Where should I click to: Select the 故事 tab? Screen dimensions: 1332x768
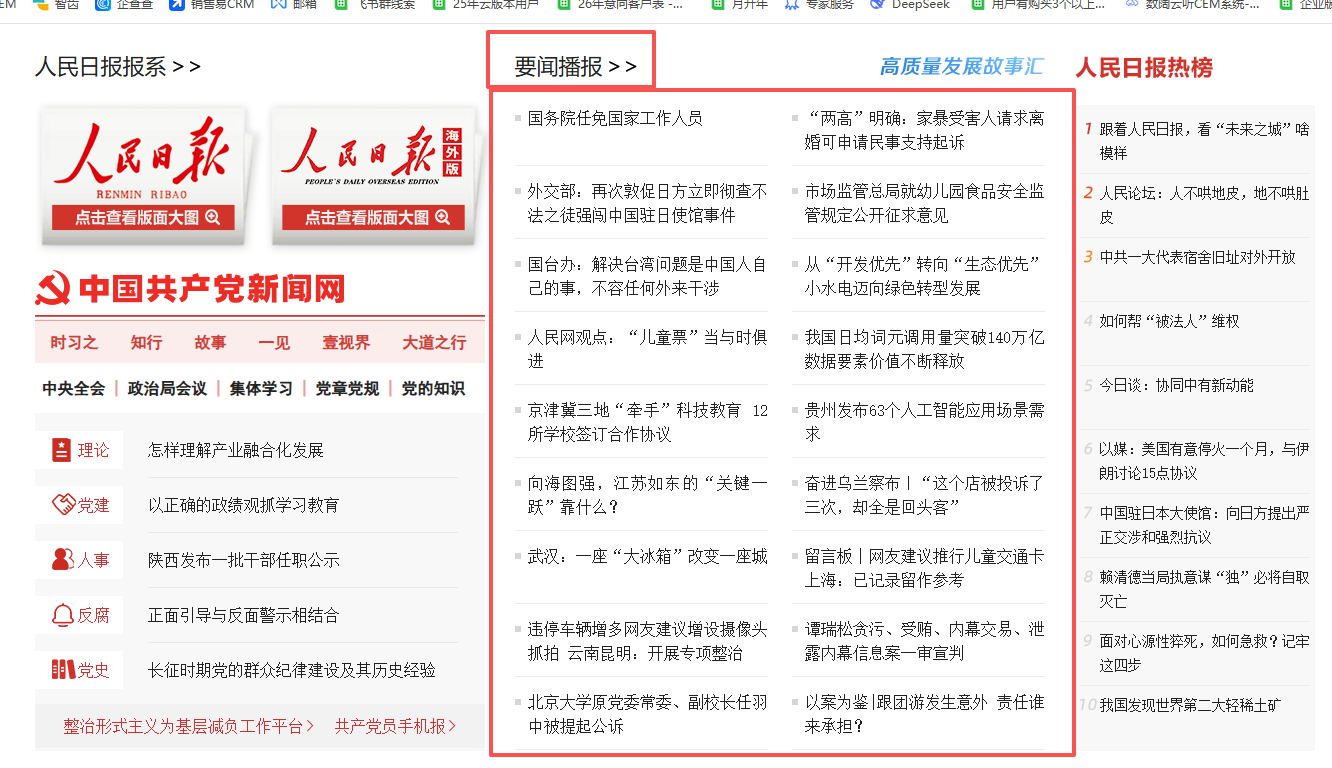(210, 342)
